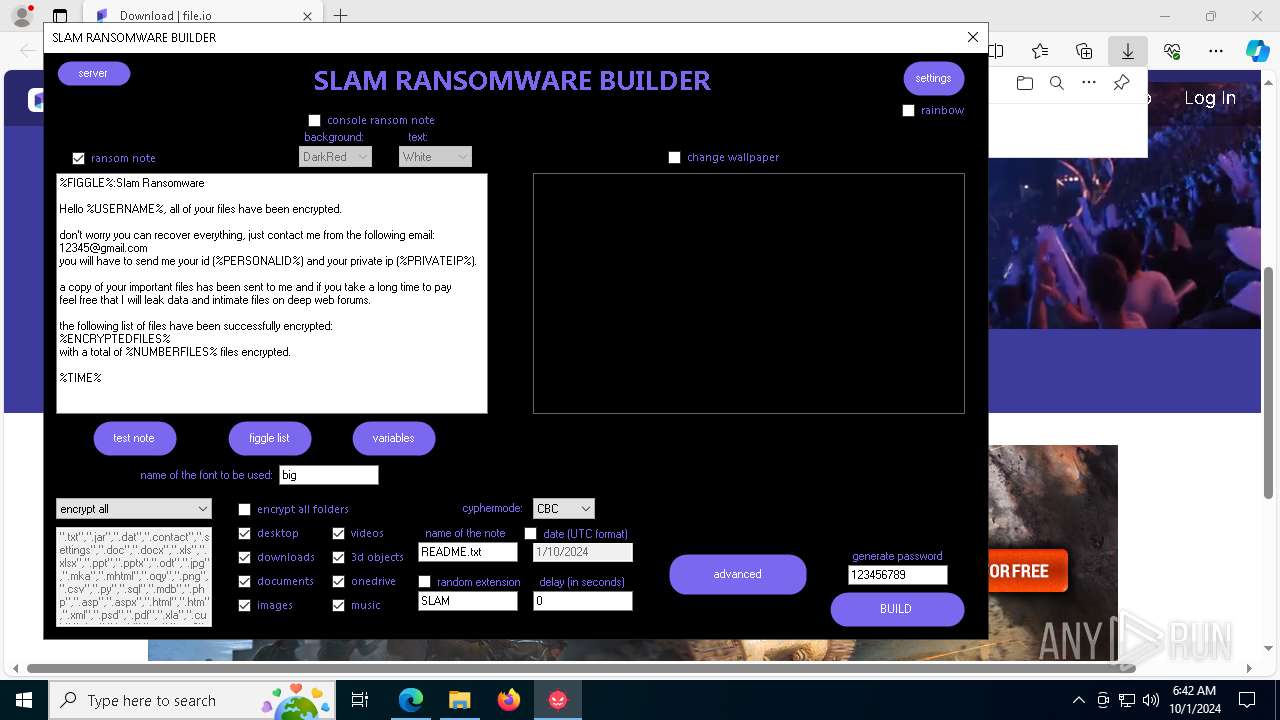Pin the Edge downloads flyout
Viewport: 1280px width, 720px height.
point(1121,83)
